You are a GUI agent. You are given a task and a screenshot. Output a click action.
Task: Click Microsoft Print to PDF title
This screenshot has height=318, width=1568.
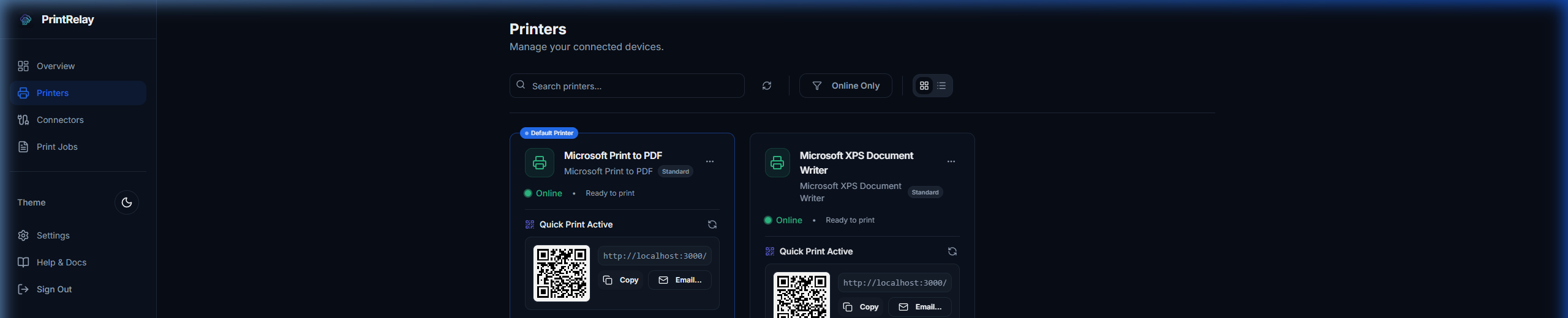(613, 155)
